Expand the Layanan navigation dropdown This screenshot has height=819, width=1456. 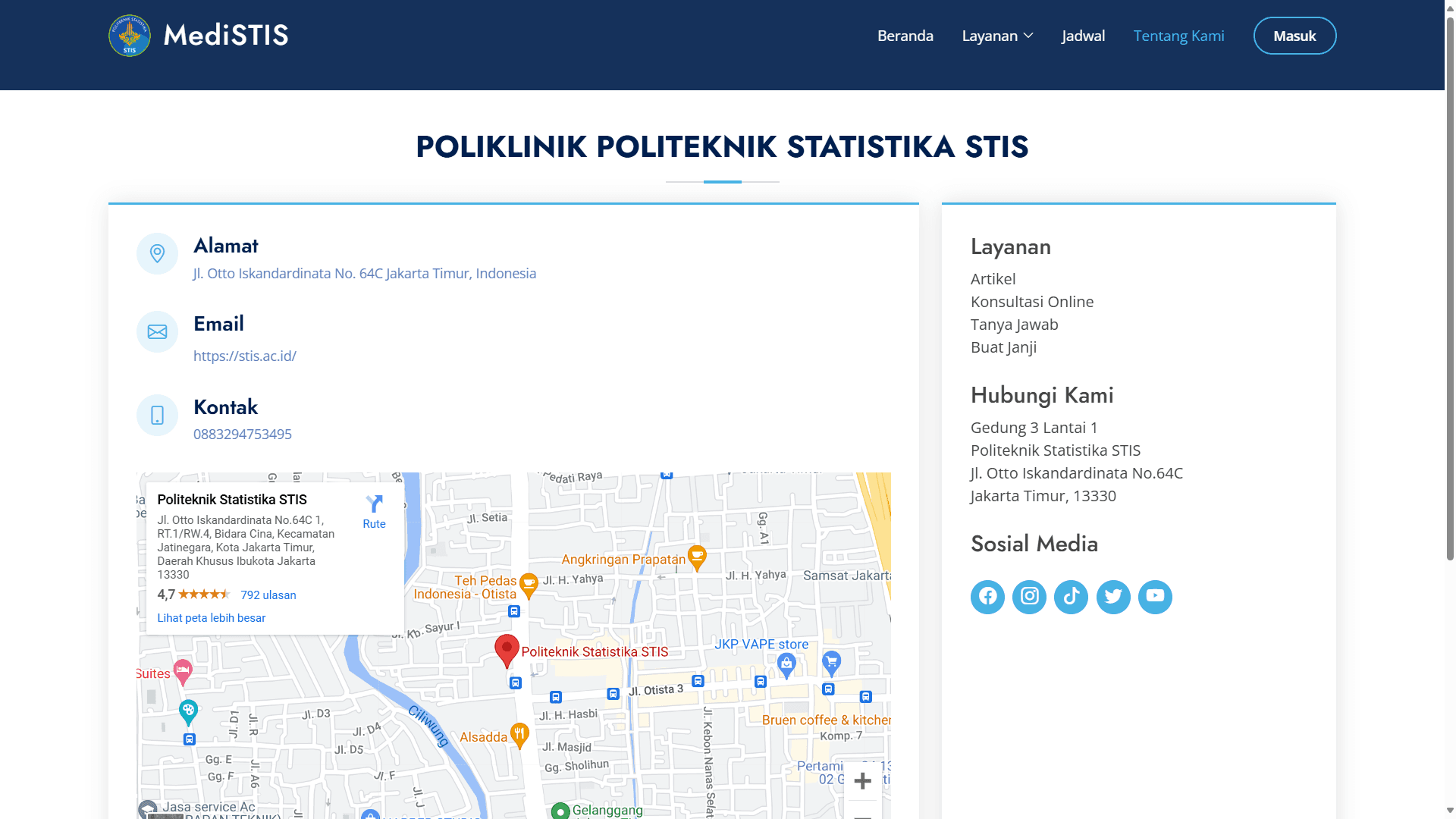tap(996, 36)
